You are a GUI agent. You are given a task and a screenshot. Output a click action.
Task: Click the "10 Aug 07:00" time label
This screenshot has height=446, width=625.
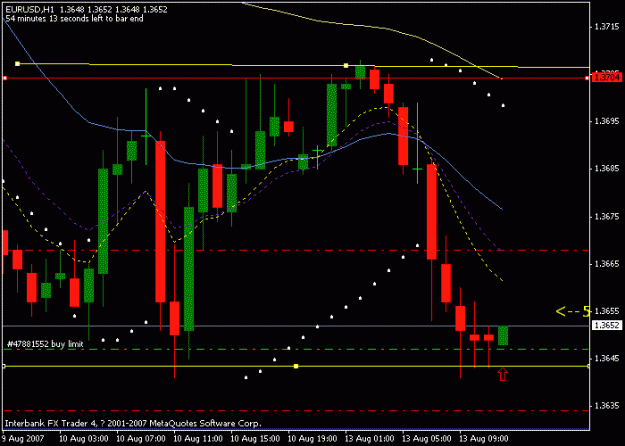click(141, 438)
